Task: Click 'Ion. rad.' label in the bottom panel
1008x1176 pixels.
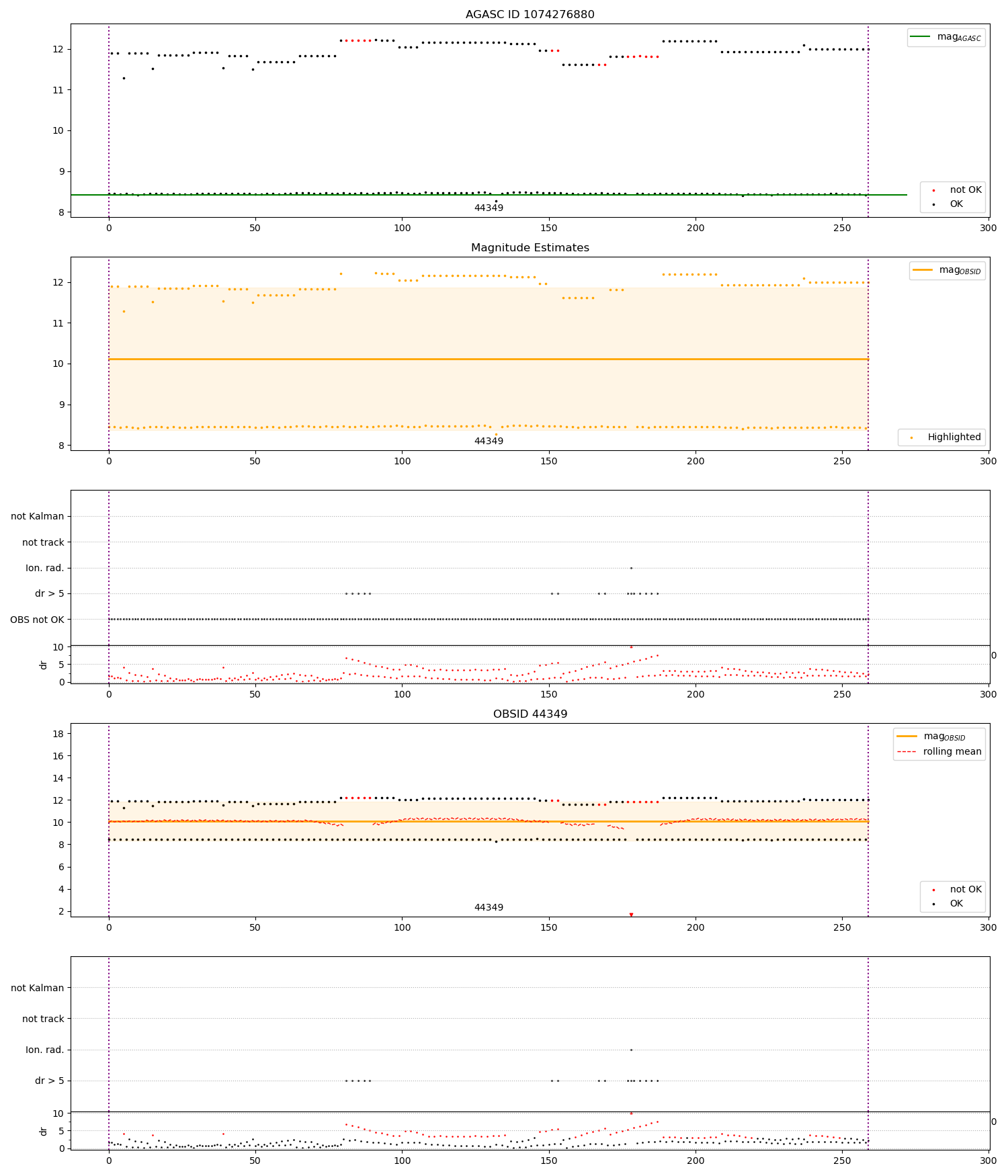Action: [x=45, y=1050]
